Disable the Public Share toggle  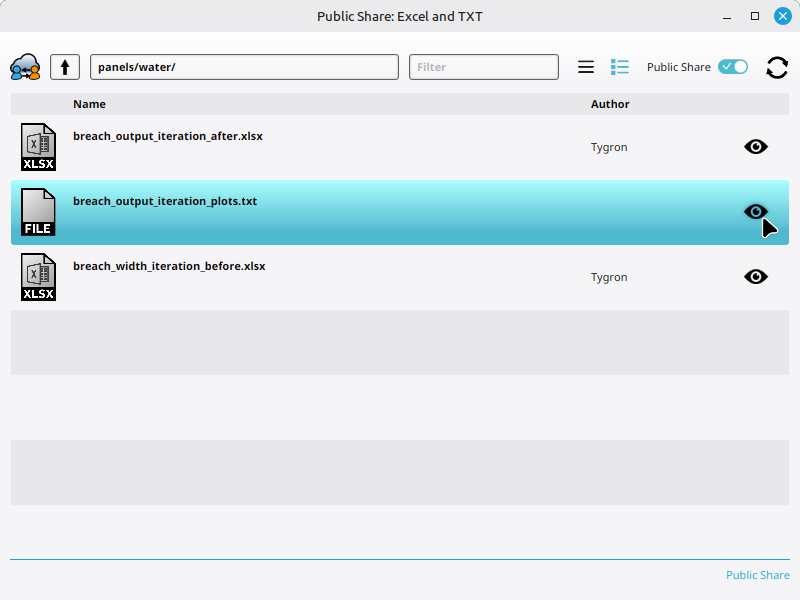point(732,66)
